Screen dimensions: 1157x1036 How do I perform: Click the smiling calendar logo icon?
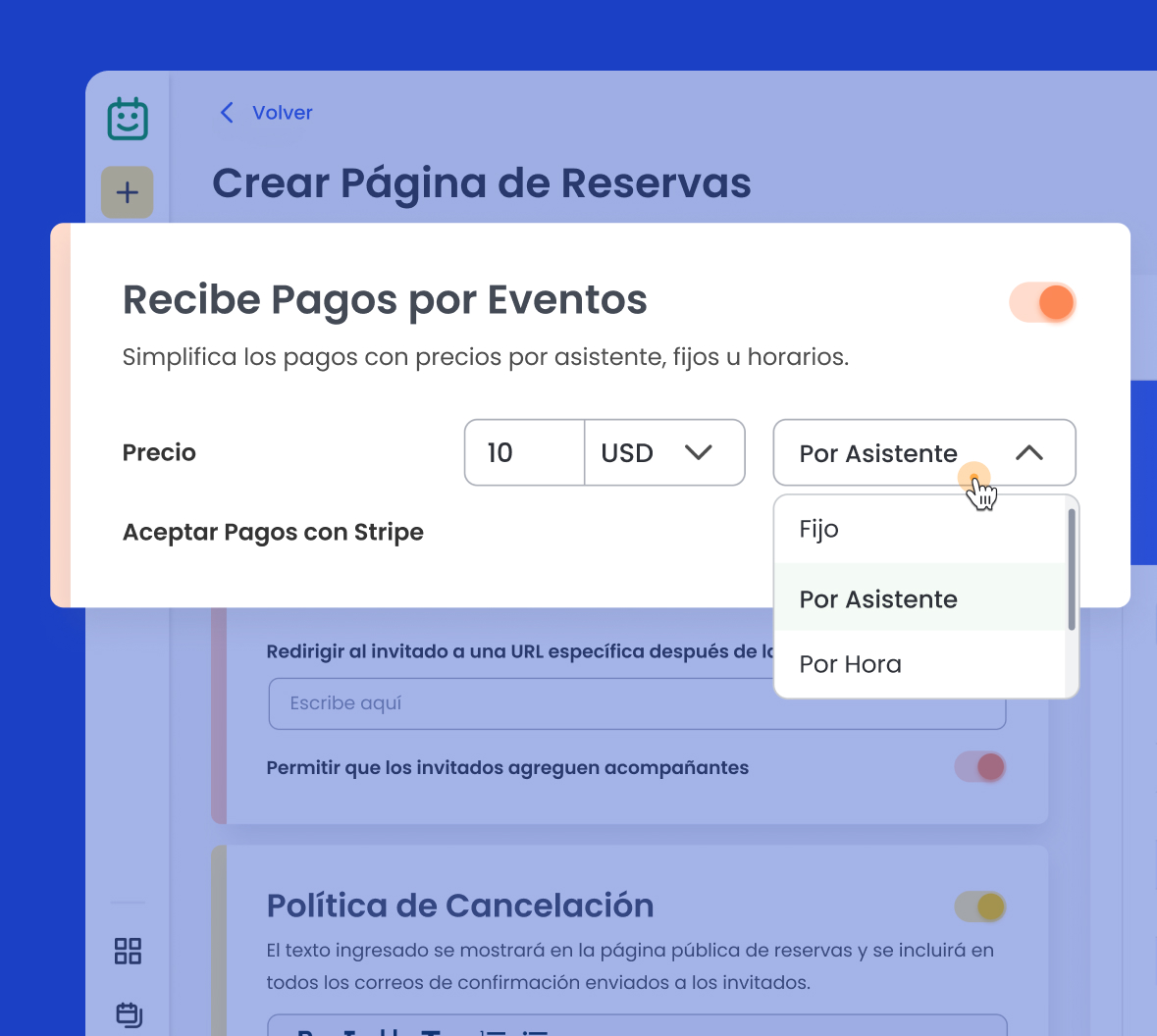pos(128,120)
